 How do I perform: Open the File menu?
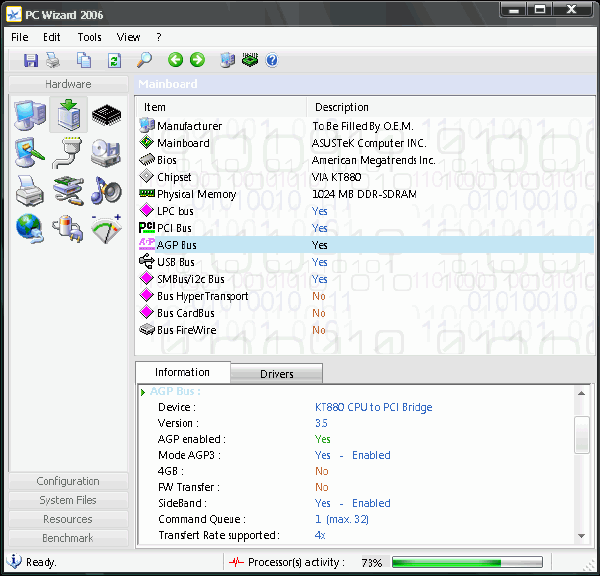20,37
